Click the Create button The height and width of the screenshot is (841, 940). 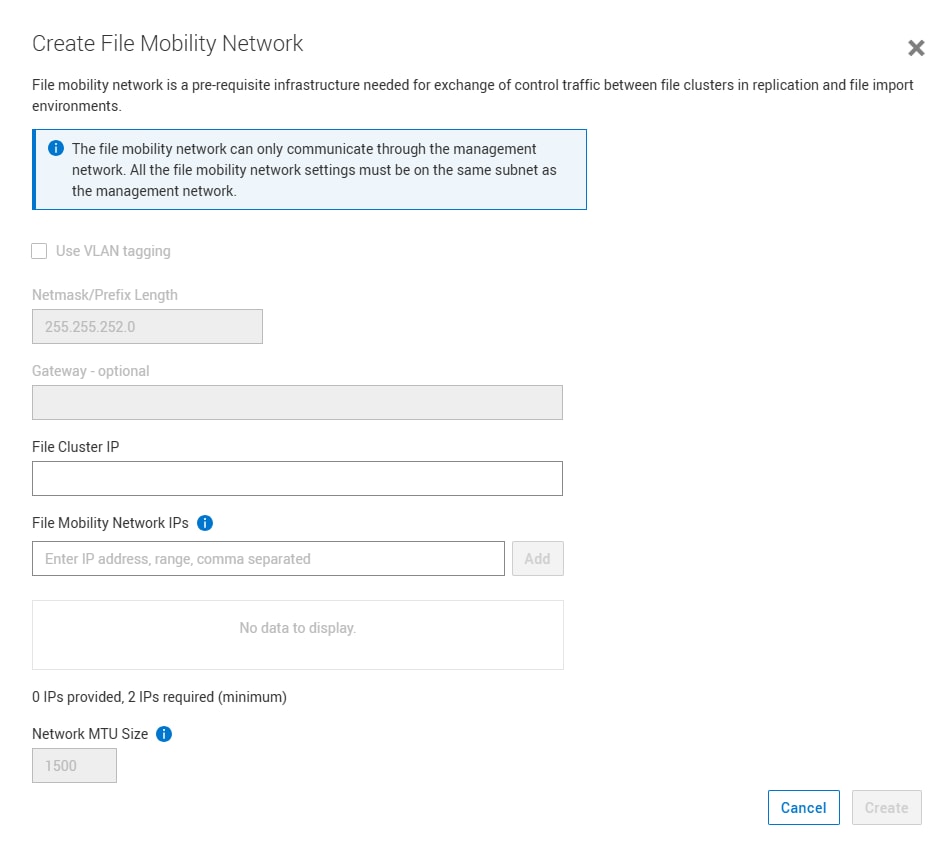point(887,807)
